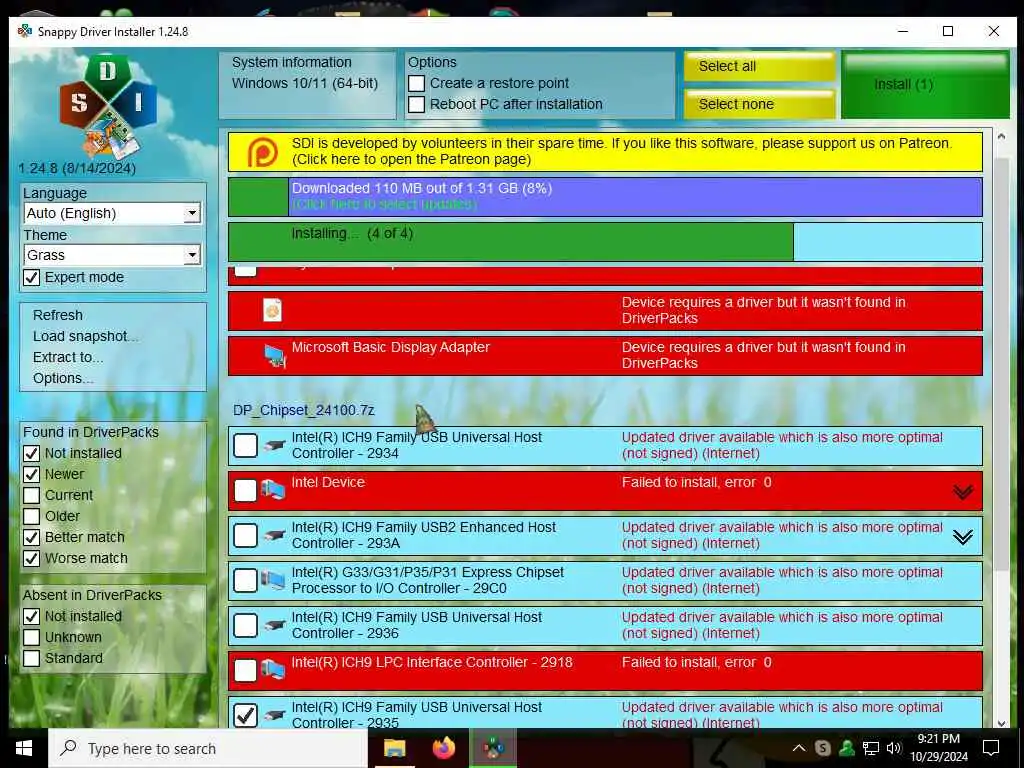Click the Microsoft Basic Display Adapter icon

point(275,356)
